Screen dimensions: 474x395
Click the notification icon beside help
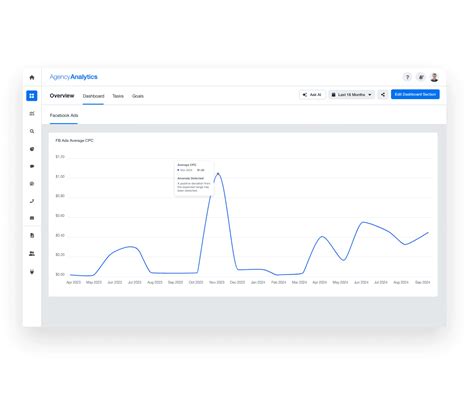(x=421, y=77)
